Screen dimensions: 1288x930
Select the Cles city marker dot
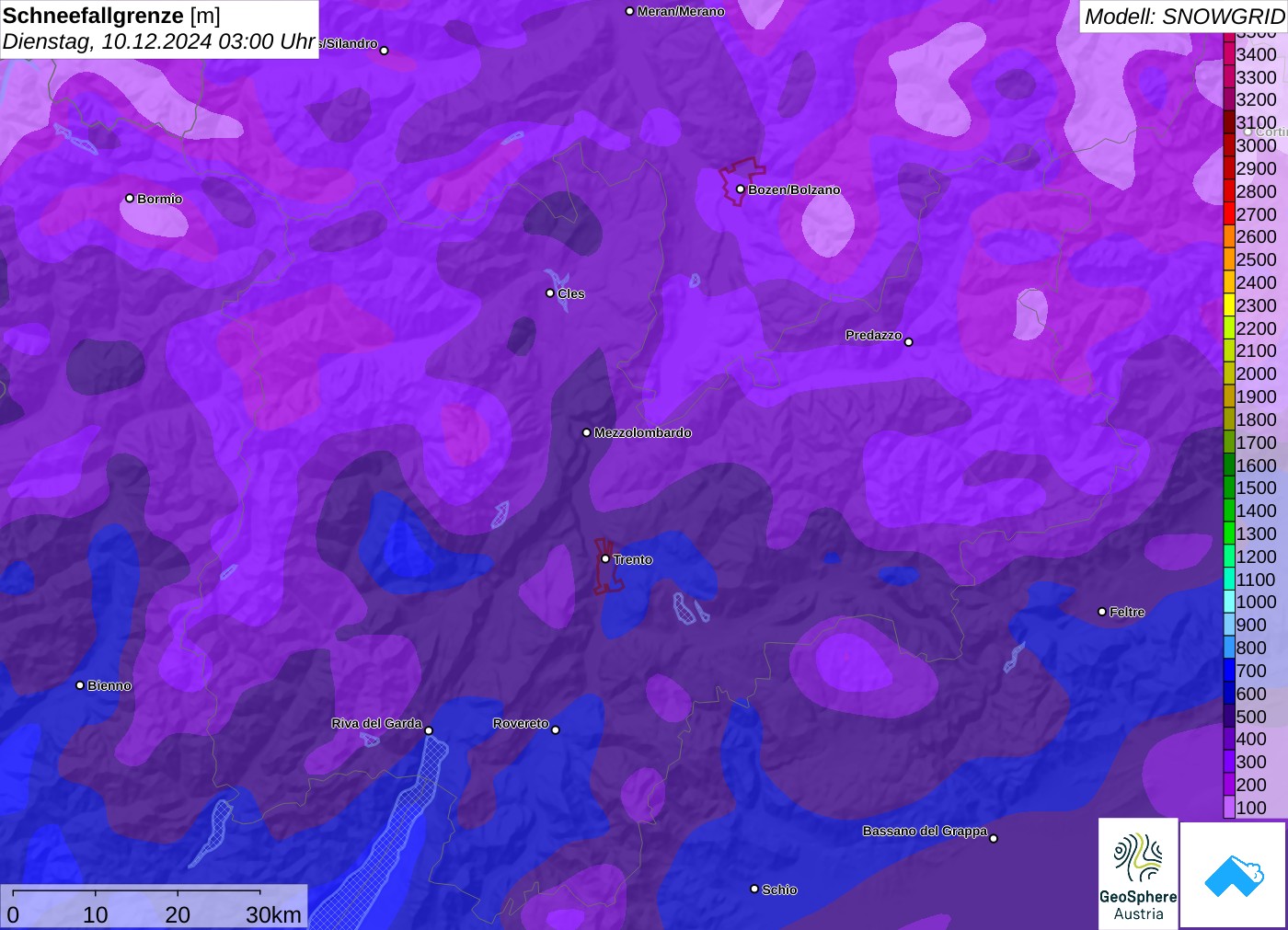click(550, 293)
